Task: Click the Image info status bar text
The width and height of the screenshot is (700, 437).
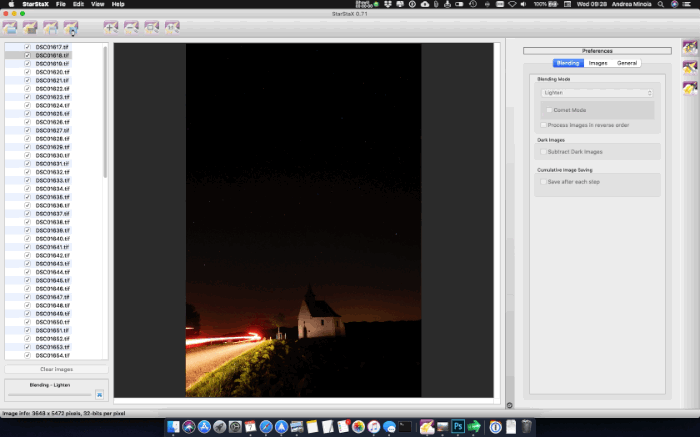Action: [64, 413]
